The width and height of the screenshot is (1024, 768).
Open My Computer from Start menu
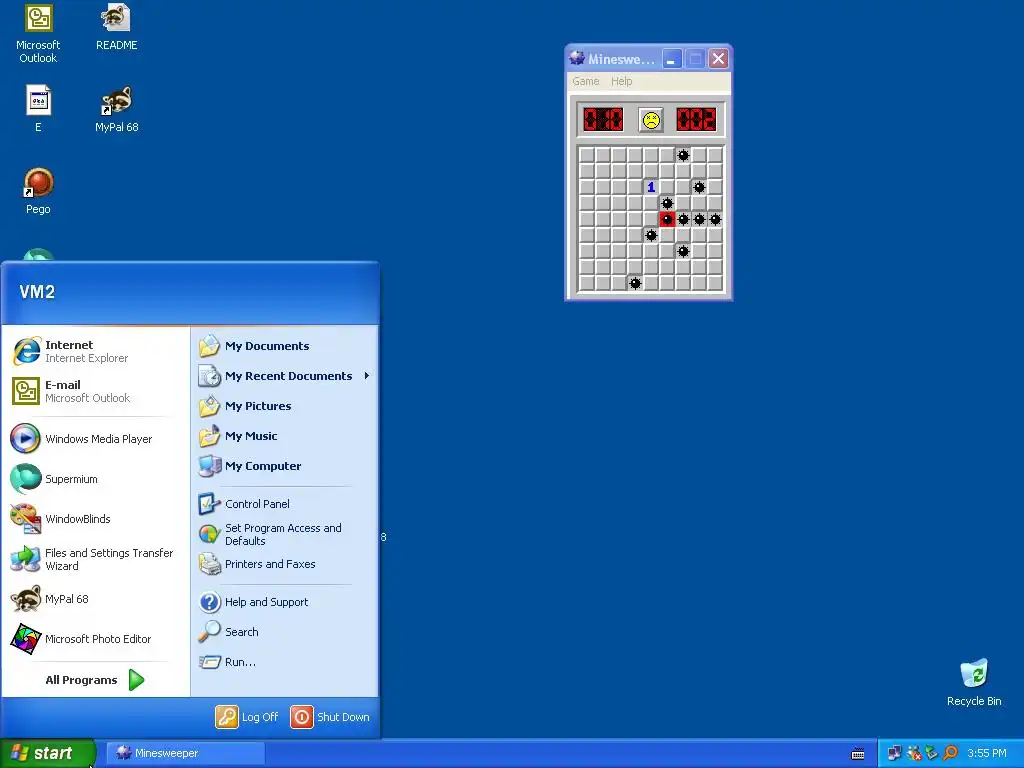point(285,466)
